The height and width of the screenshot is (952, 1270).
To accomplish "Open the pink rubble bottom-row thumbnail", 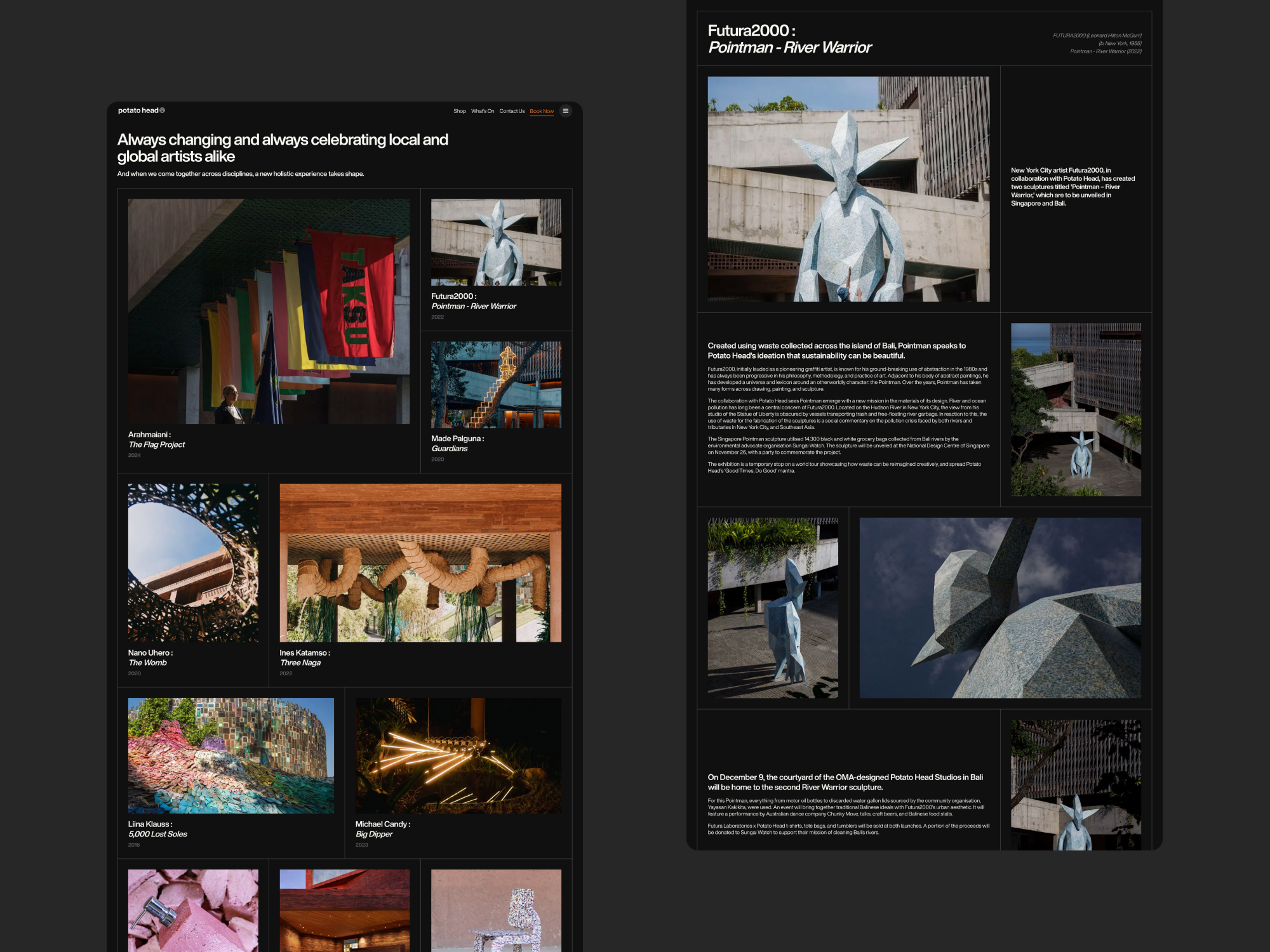I will click(x=193, y=911).
